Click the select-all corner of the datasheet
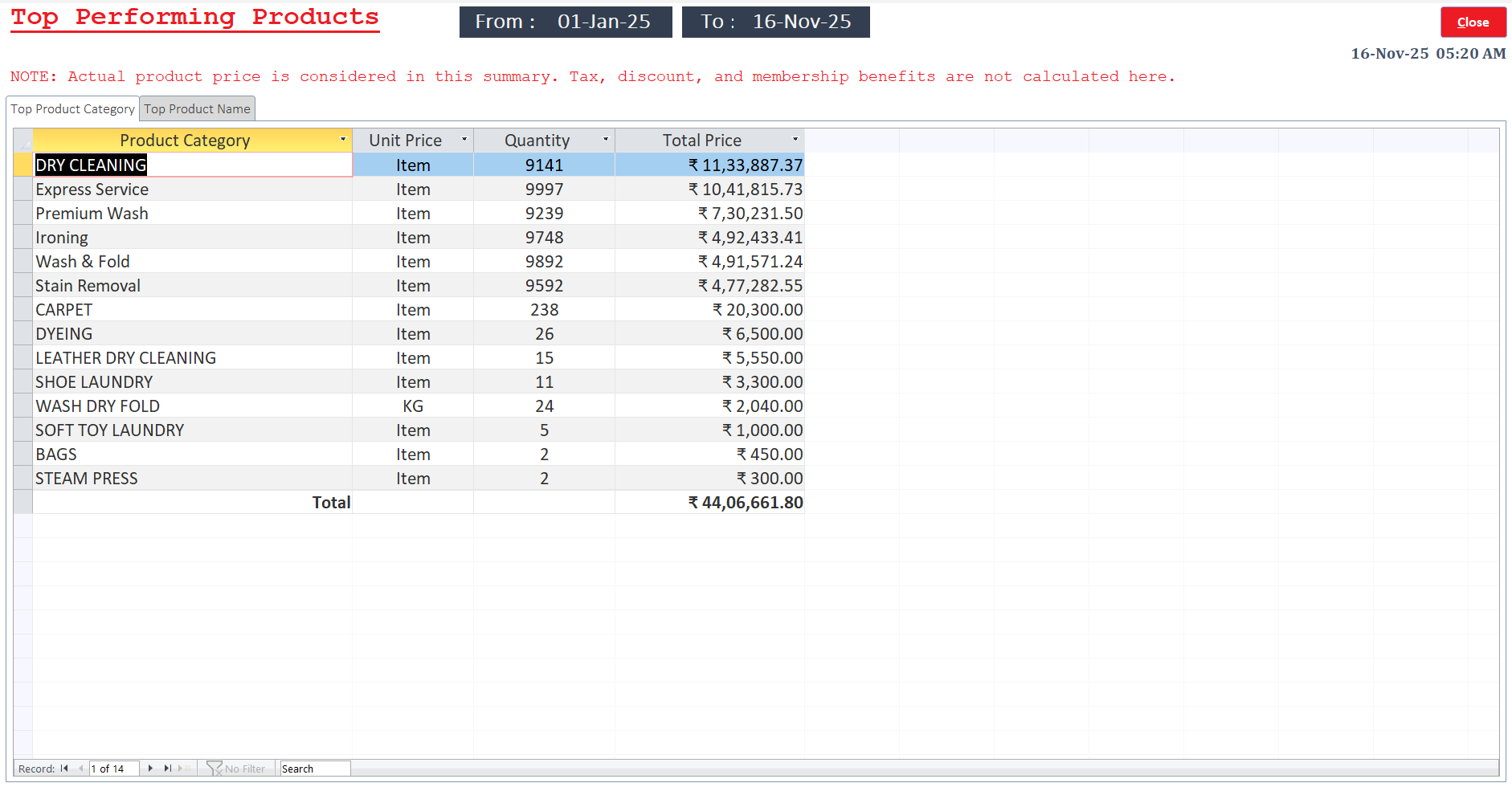This screenshot has width=1512, height=787. [x=22, y=141]
